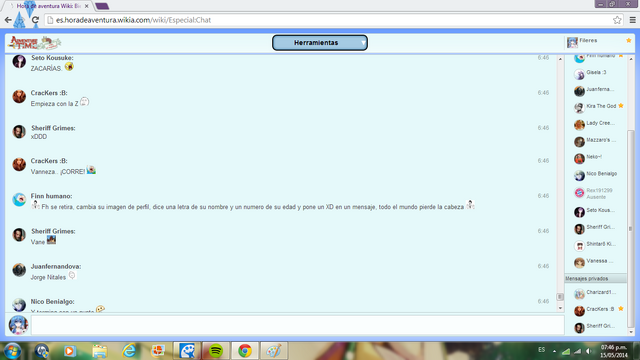Click the chat area vertical scrollbar thumb
Screen dimensions: 640x360
[x=560, y=297]
